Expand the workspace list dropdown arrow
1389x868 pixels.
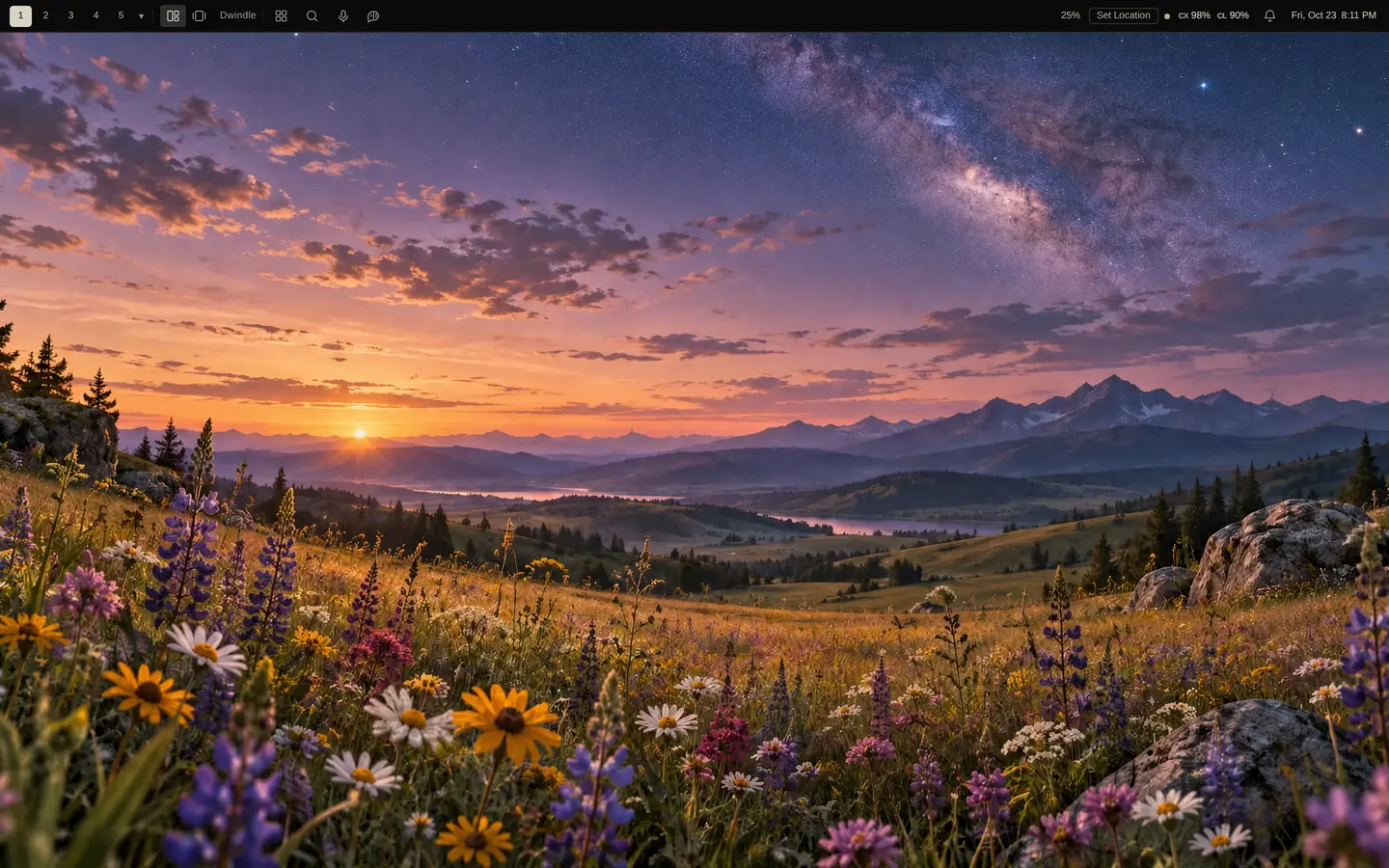(141, 16)
